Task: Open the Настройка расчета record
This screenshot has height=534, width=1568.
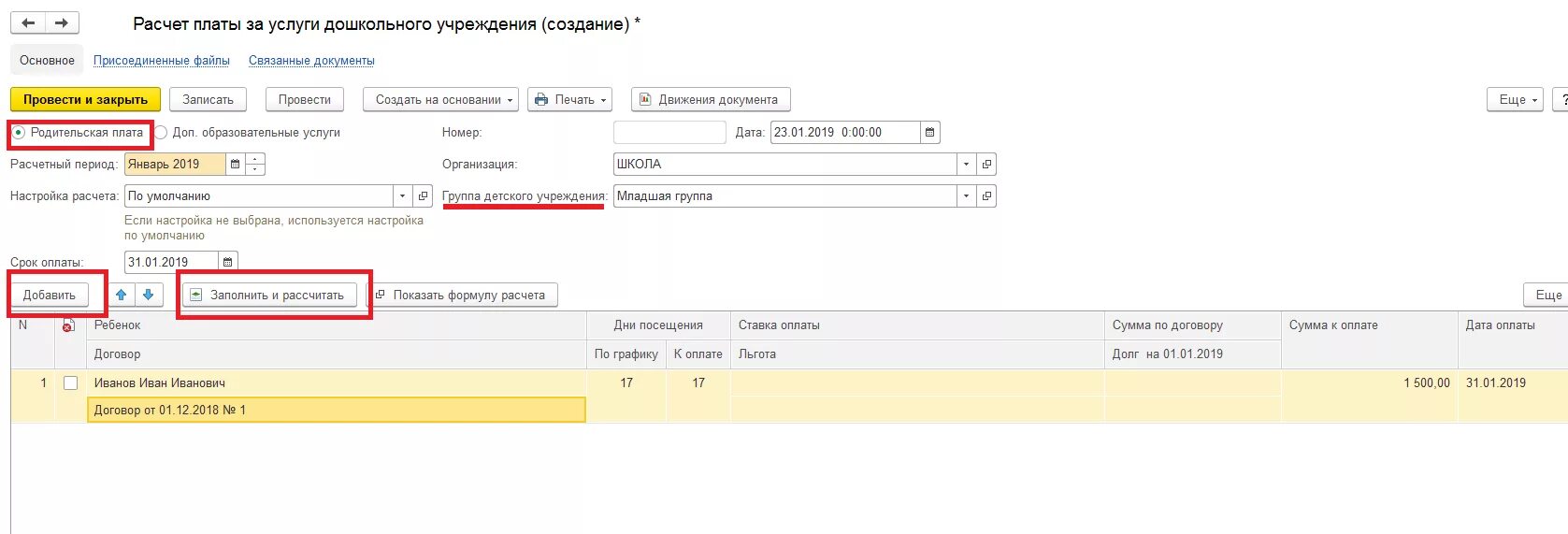Action: [423, 196]
